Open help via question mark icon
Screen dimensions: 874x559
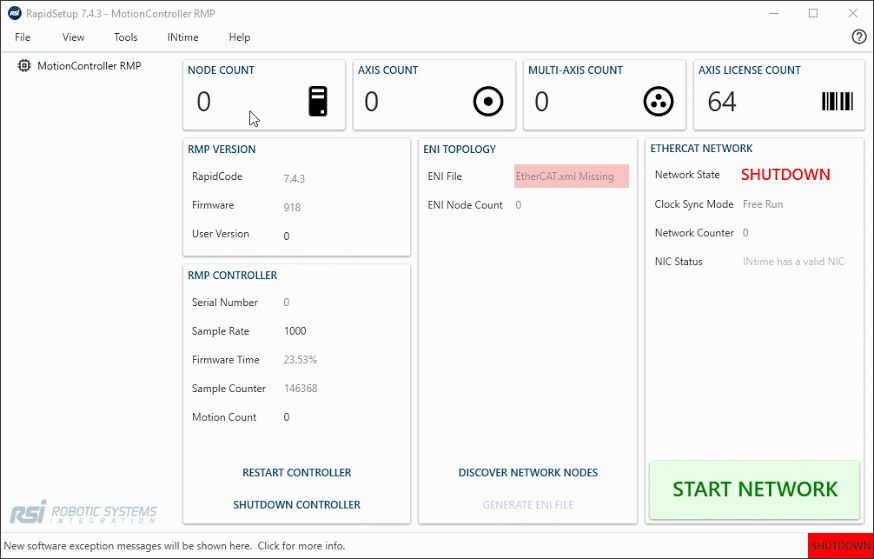pos(859,37)
